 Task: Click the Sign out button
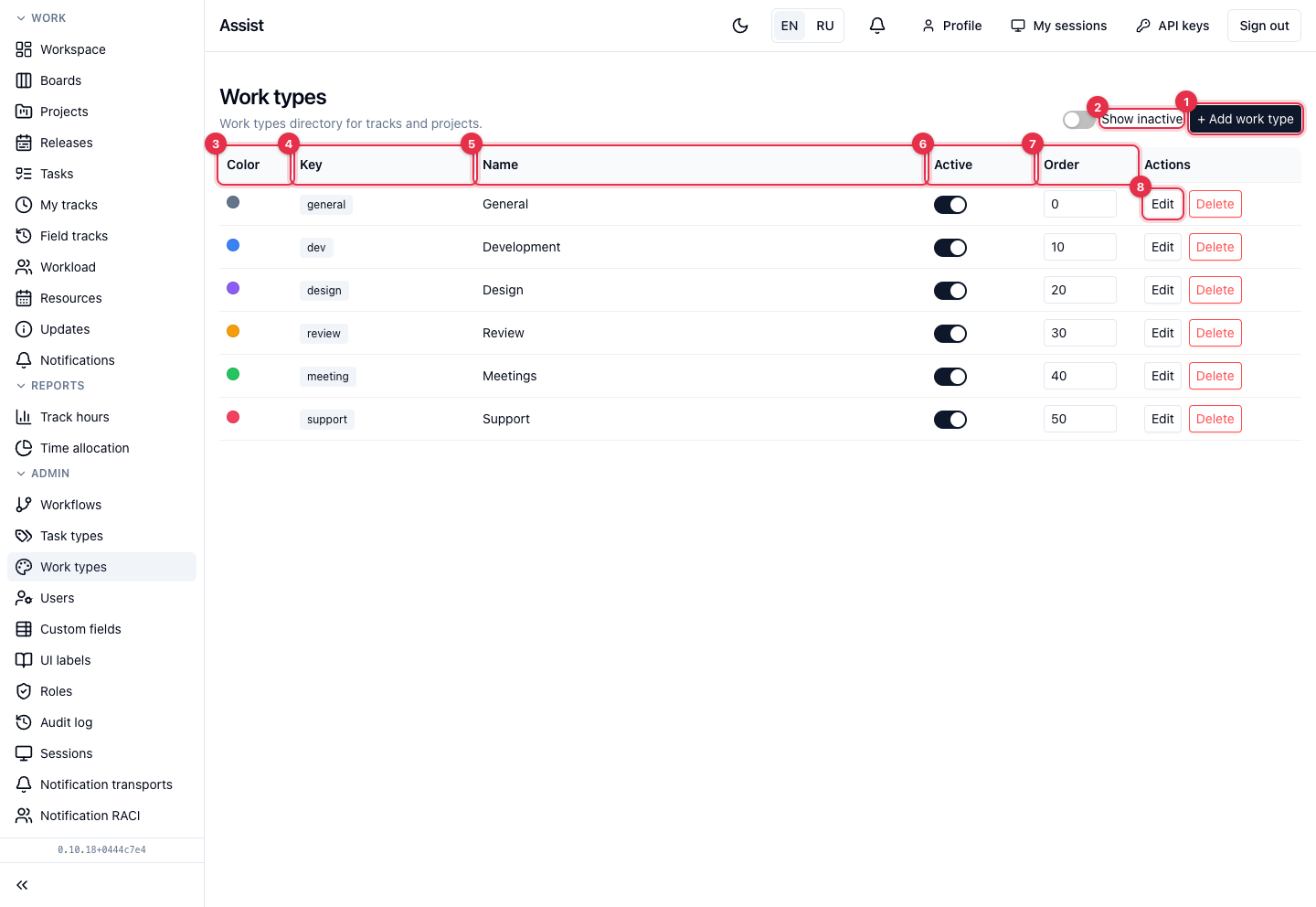1264,26
